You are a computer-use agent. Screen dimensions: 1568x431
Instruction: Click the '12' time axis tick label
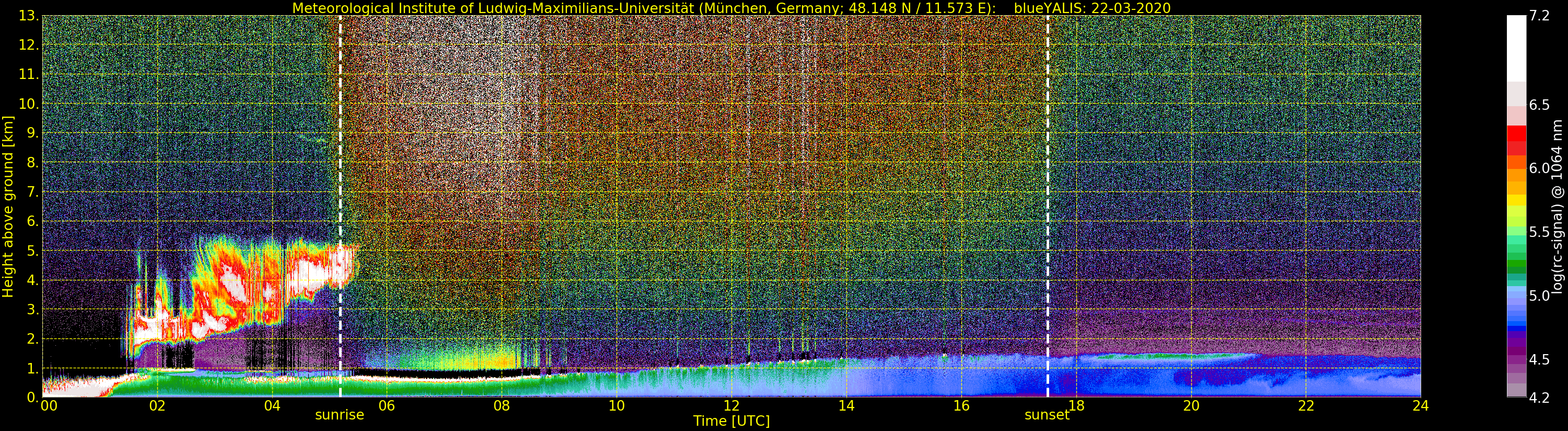[x=731, y=406]
